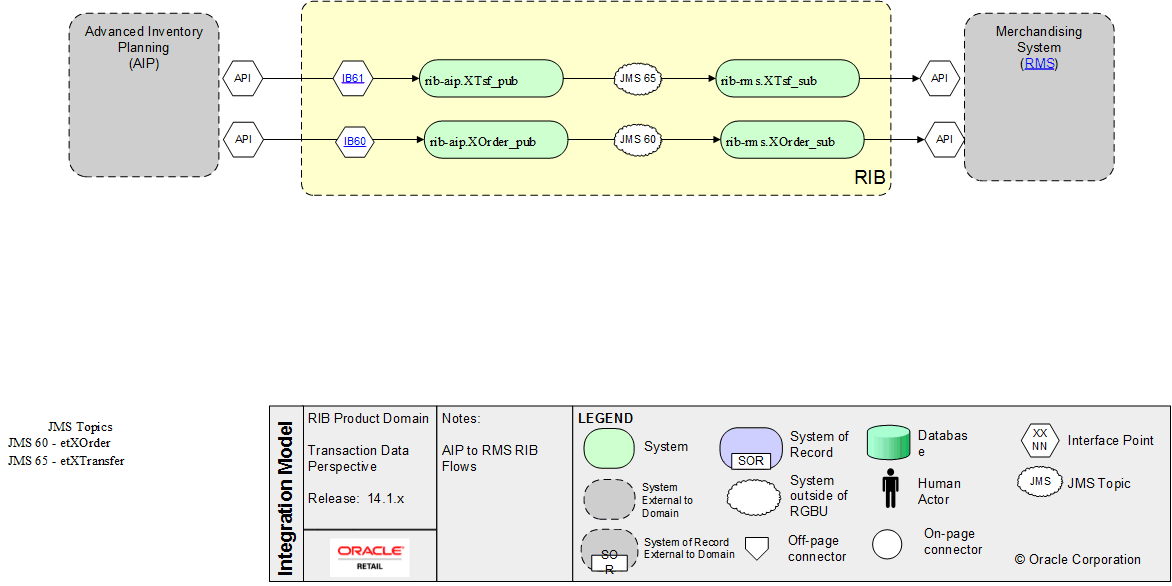Viewport: 1172px width, 586px height.
Task: Click the Oracle Retail logo
Action: 370,556
